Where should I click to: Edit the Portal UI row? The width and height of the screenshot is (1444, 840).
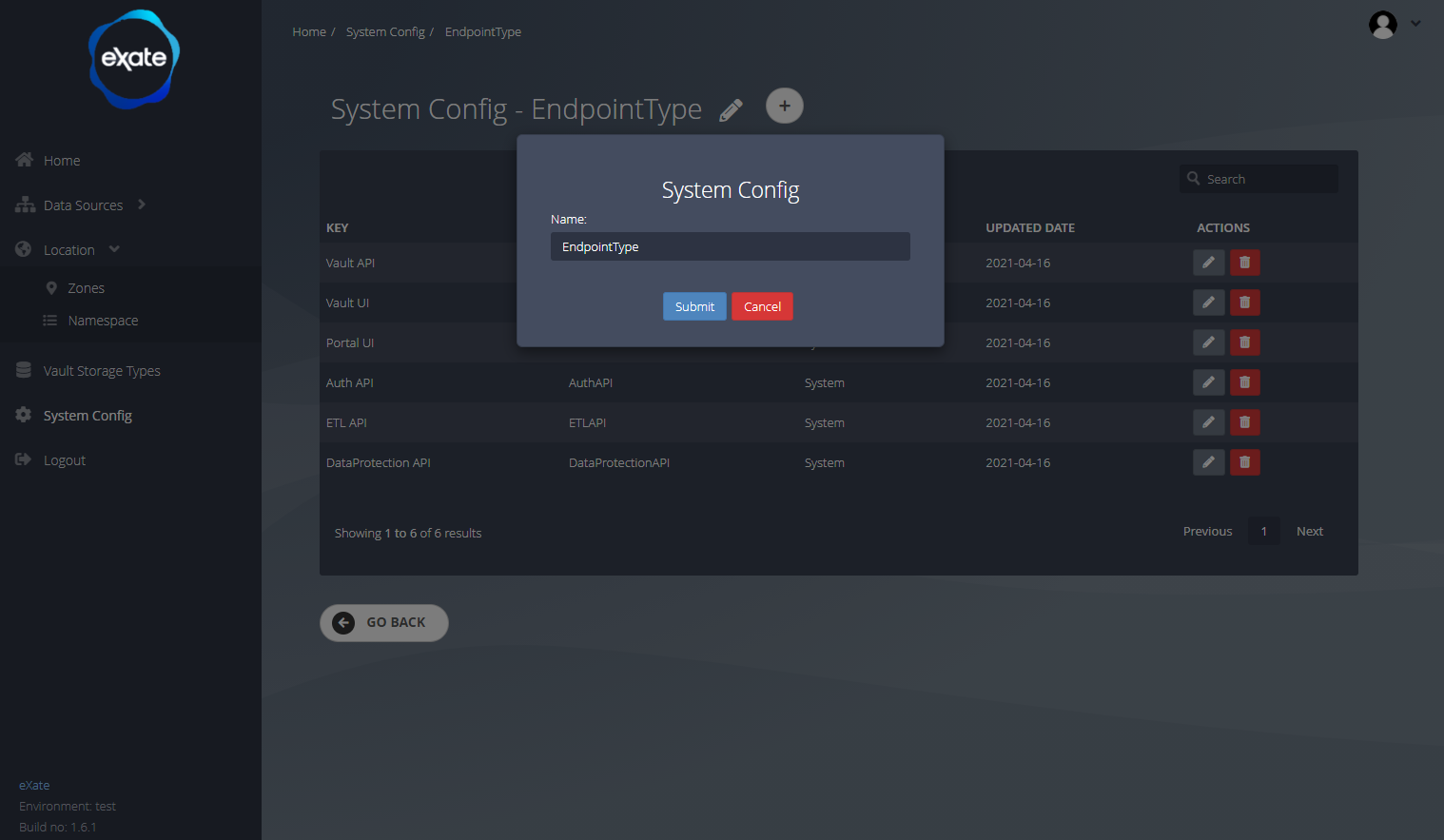[x=1208, y=342]
